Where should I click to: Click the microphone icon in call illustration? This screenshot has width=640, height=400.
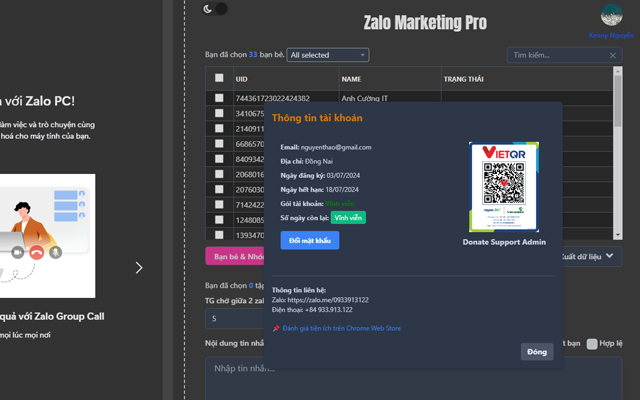[56, 253]
